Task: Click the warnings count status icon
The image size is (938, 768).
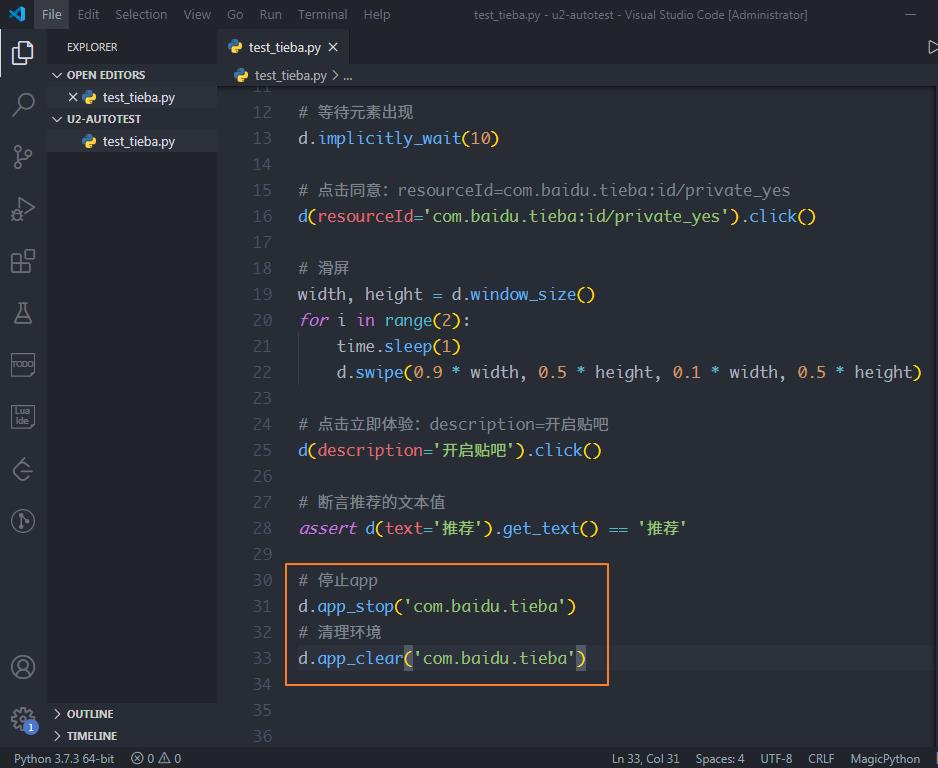Action: coord(170,758)
